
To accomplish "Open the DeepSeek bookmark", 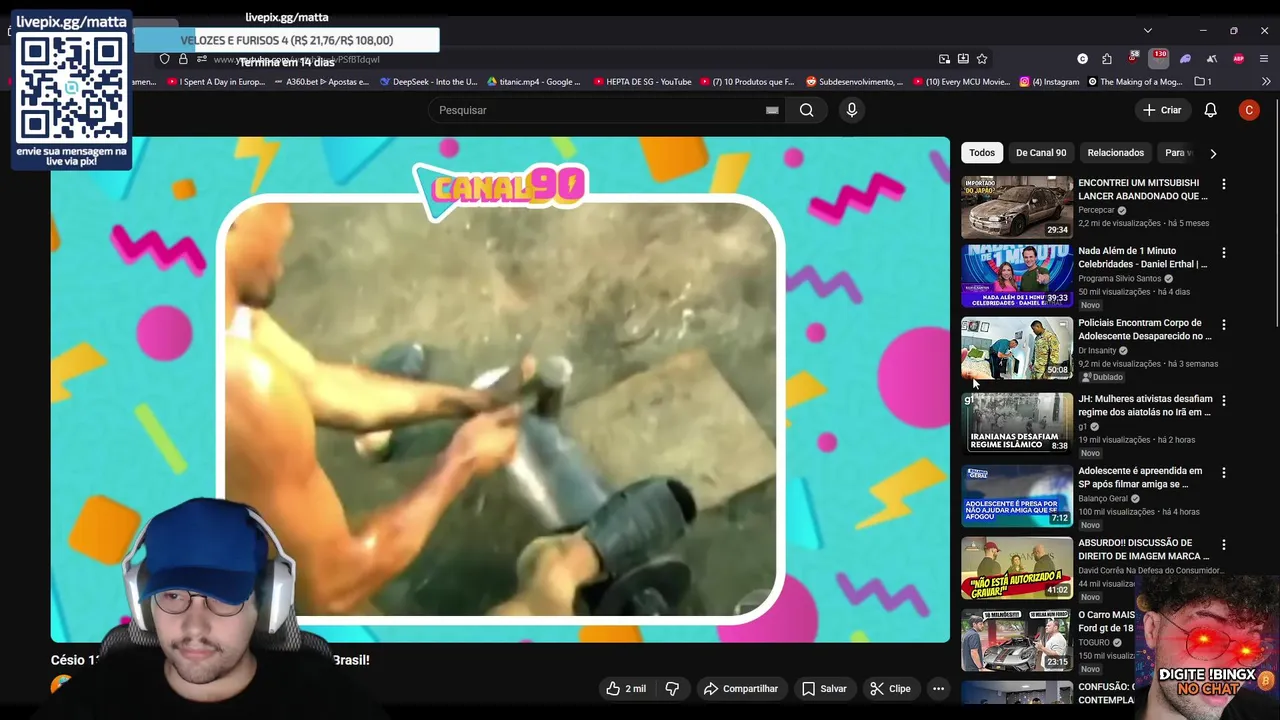I will 429,82.
